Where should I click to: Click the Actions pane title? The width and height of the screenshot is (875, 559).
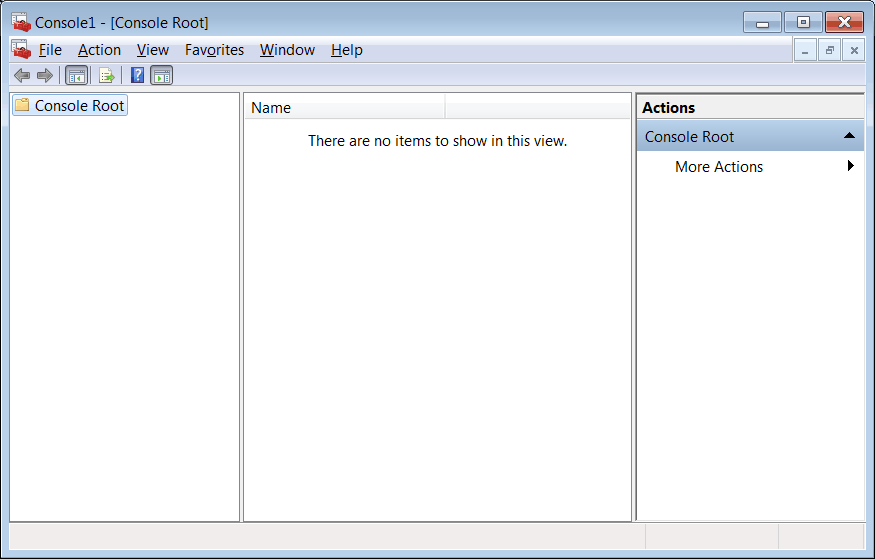point(669,108)
